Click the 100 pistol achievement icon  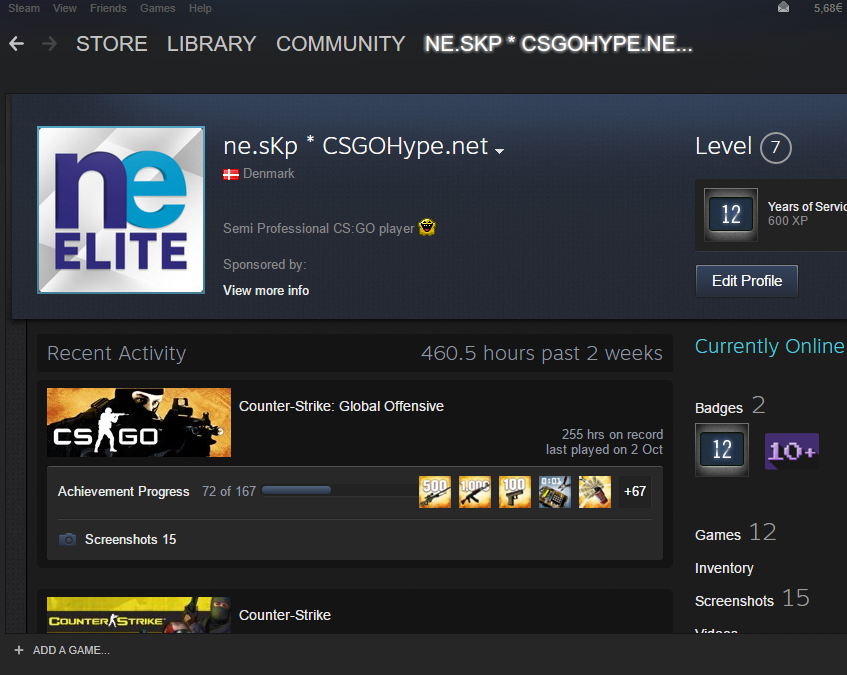[515, 491]
